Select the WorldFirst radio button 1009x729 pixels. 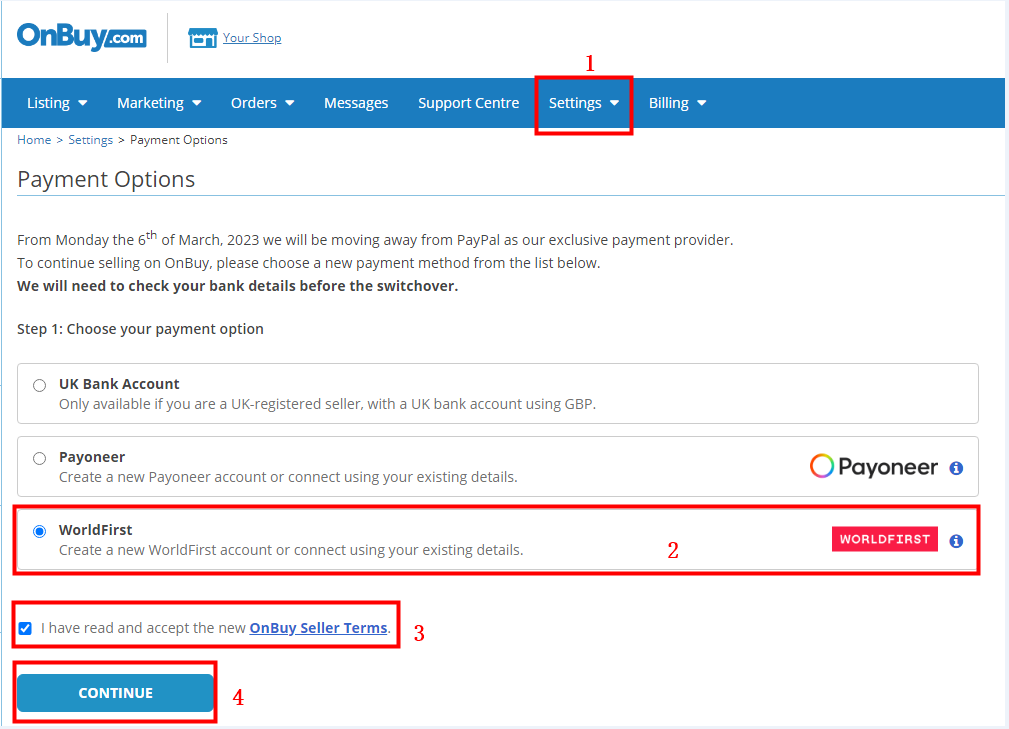click(x=39, y=531)
